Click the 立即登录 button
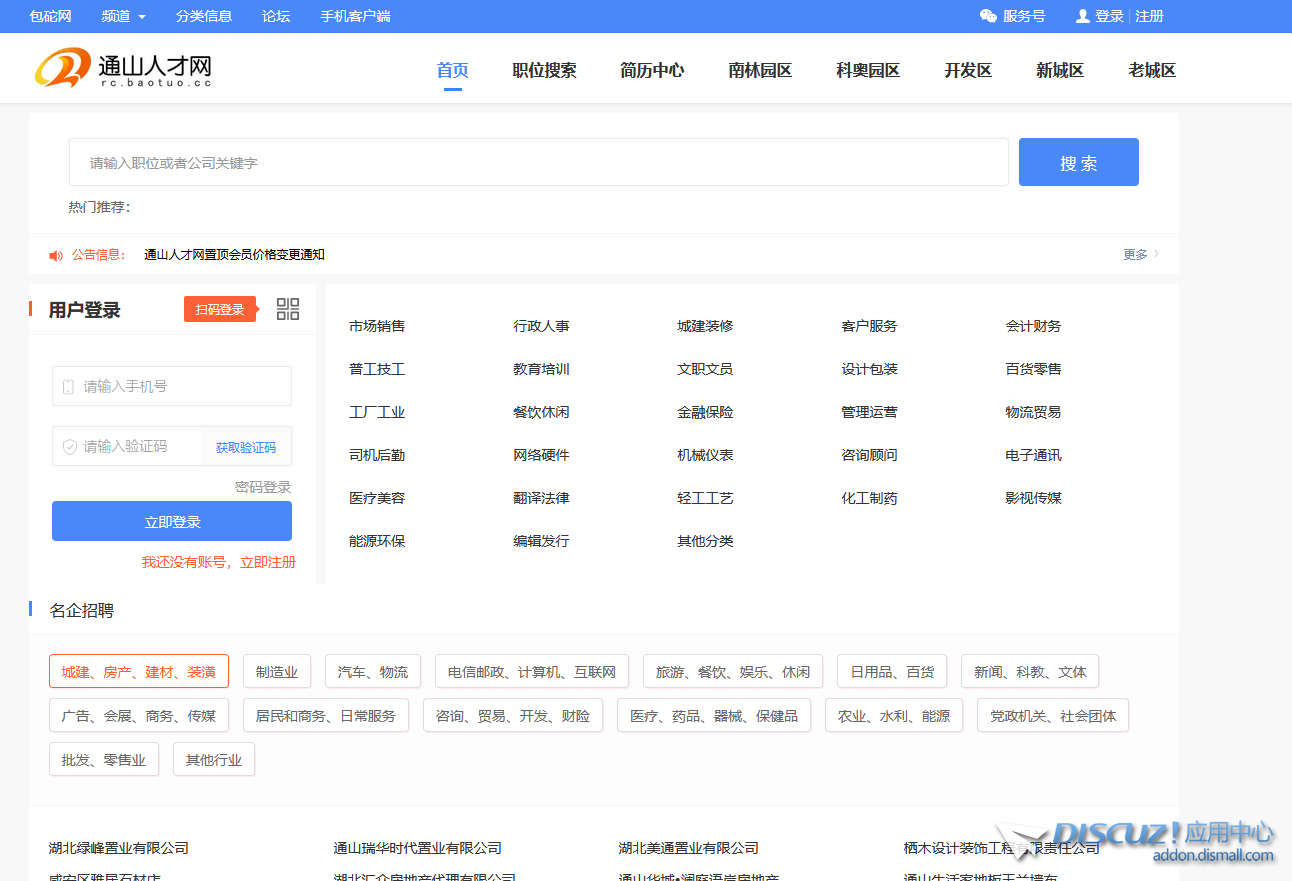Viewport: 1292px width, 881px height. 172,521
